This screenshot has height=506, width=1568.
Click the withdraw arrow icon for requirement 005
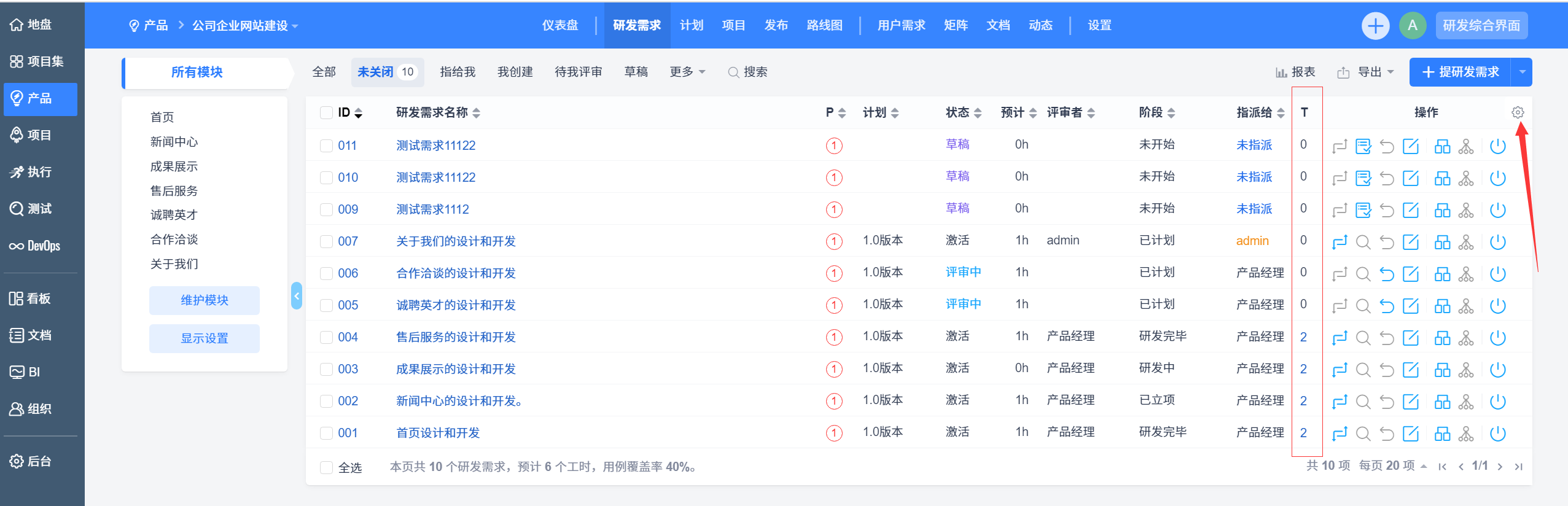1387,306
